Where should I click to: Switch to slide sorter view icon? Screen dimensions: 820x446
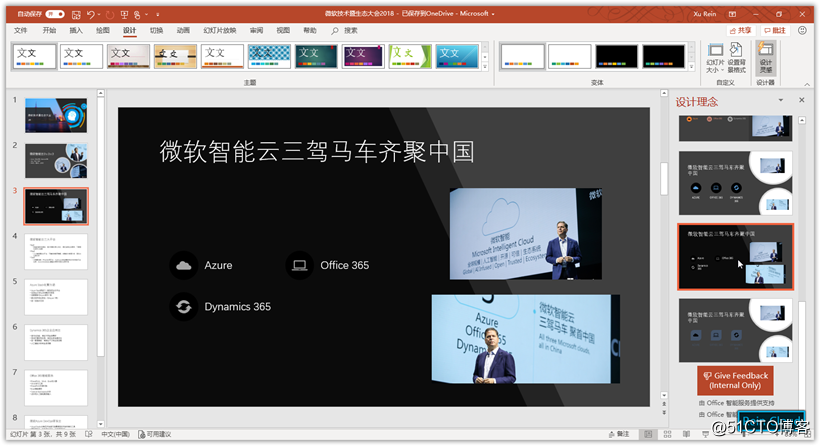[x=667, y=434]
